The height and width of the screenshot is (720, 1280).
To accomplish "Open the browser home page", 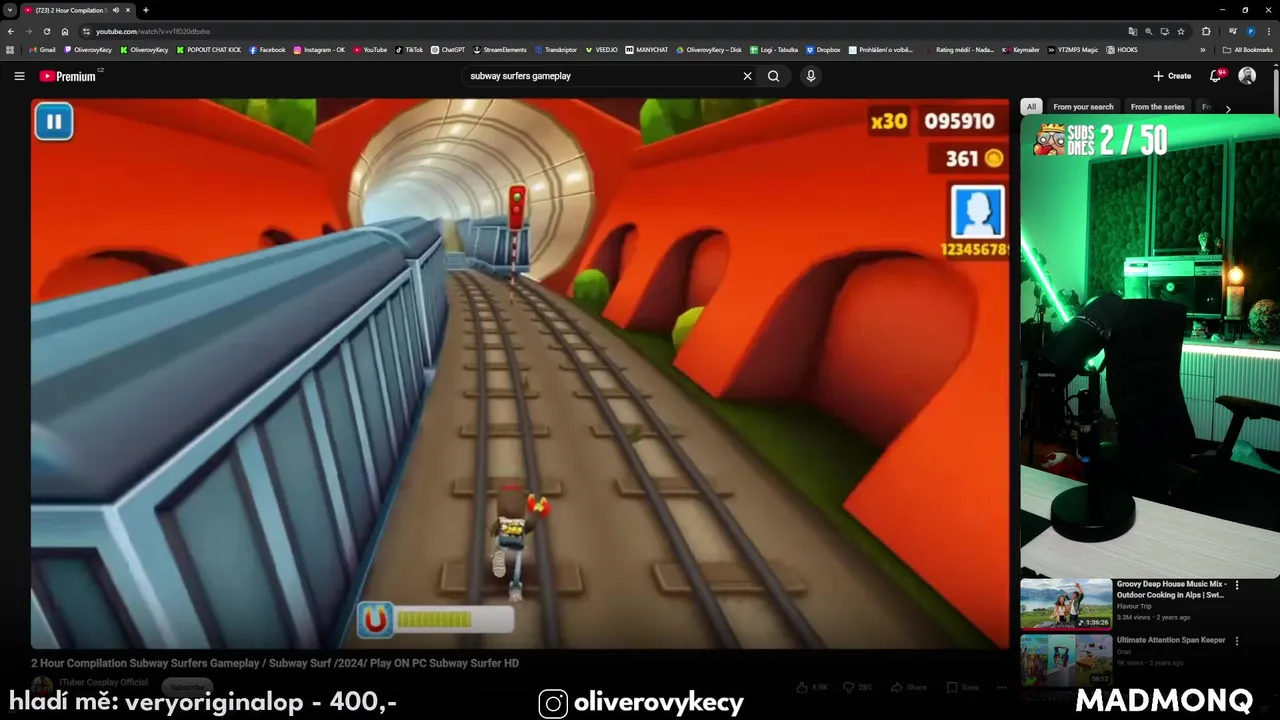I will (x=65, y=31).
